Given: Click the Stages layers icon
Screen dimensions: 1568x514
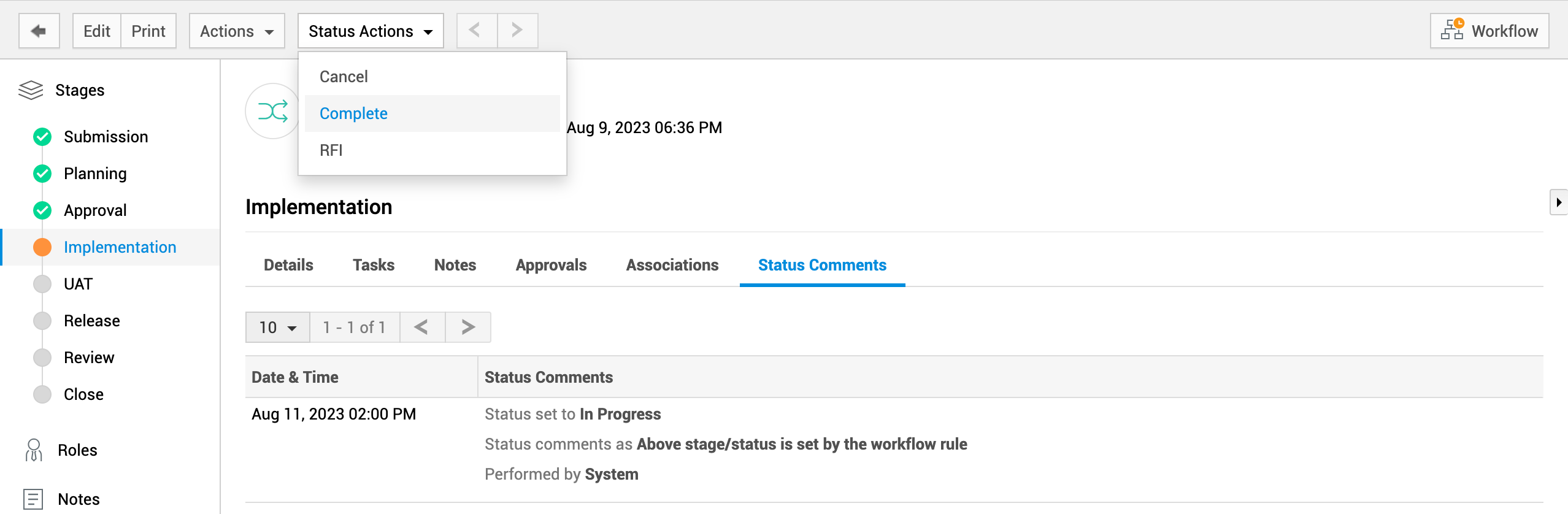Looking at the screenshot, I should coord(31,90).
